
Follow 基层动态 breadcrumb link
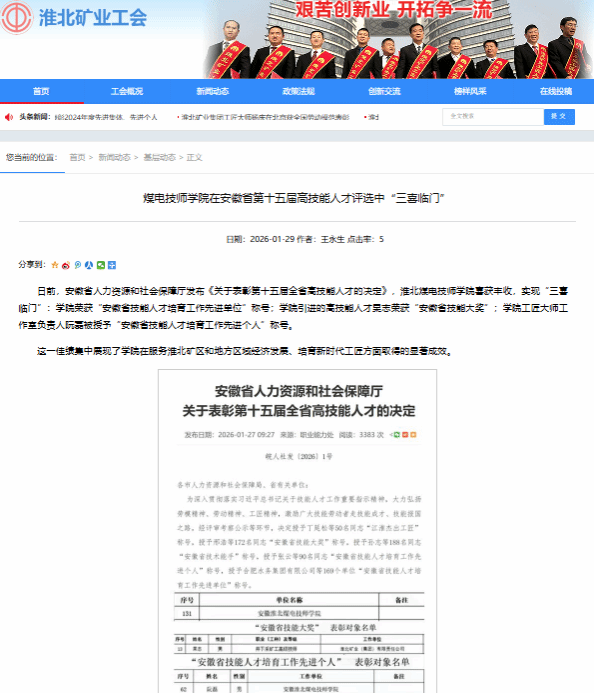[x=160, y=157]
